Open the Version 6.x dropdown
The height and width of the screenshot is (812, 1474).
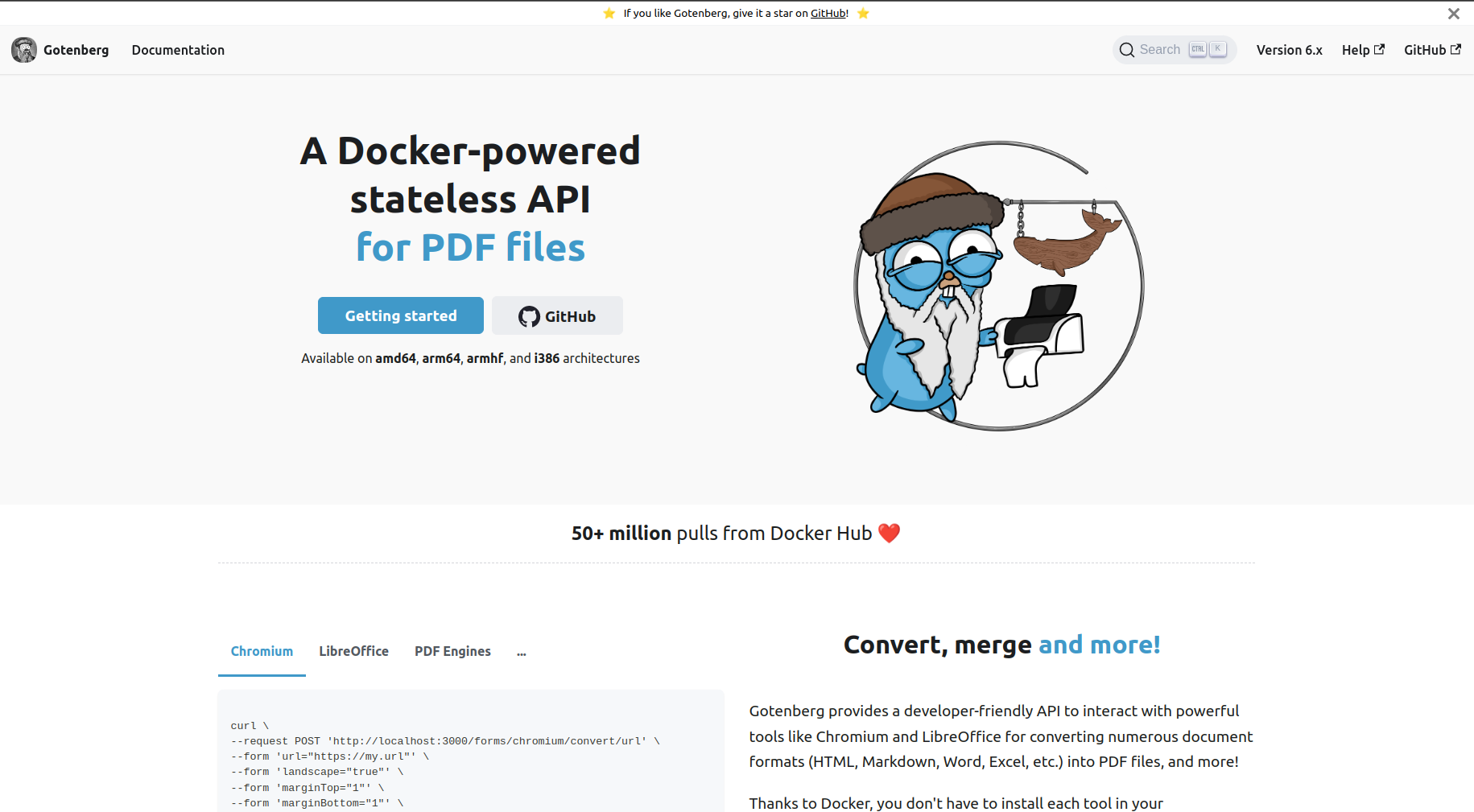tap(1289, 50)
